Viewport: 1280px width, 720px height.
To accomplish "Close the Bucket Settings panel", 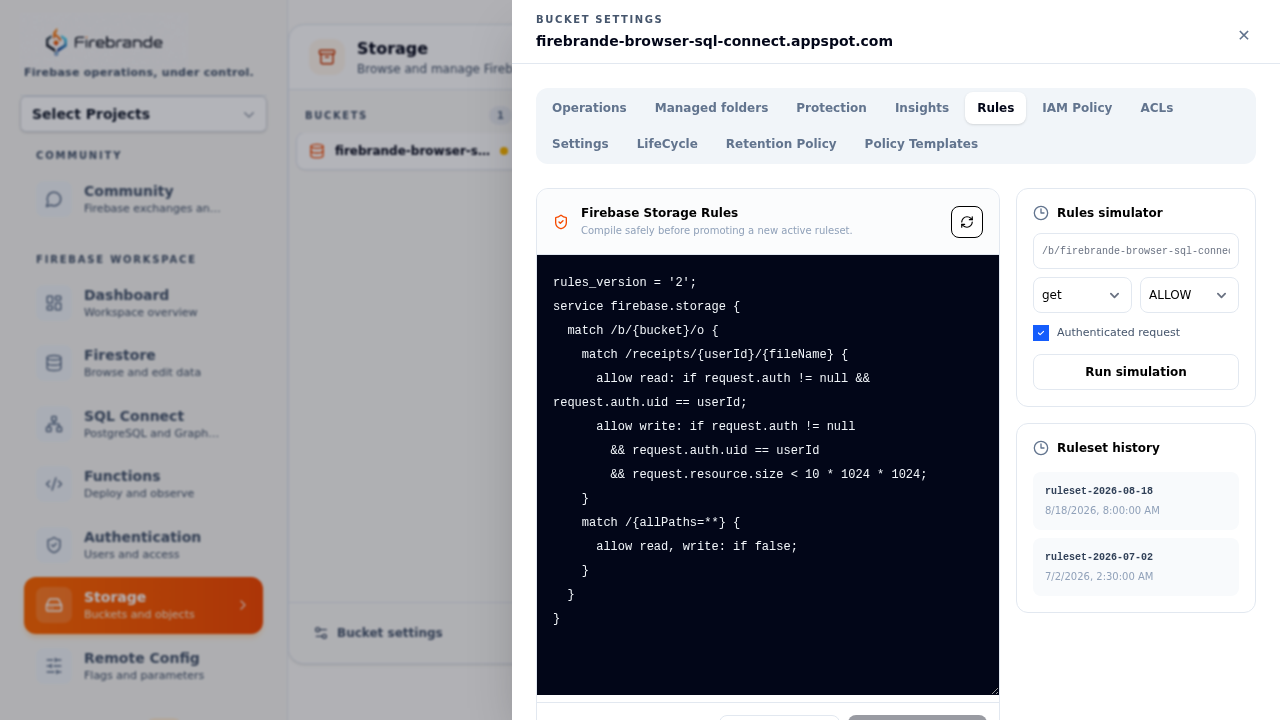I will click(x=1244, y=35).
